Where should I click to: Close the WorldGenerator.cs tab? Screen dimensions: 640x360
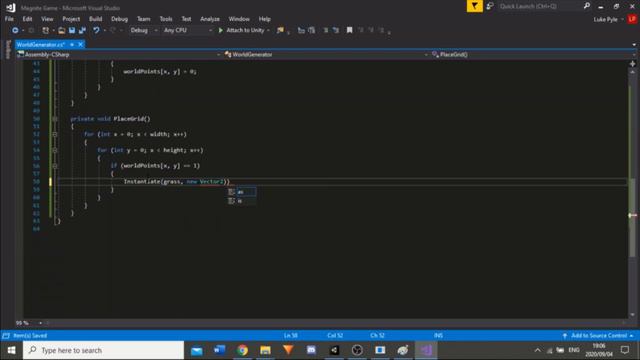click(x=80, y=44)
